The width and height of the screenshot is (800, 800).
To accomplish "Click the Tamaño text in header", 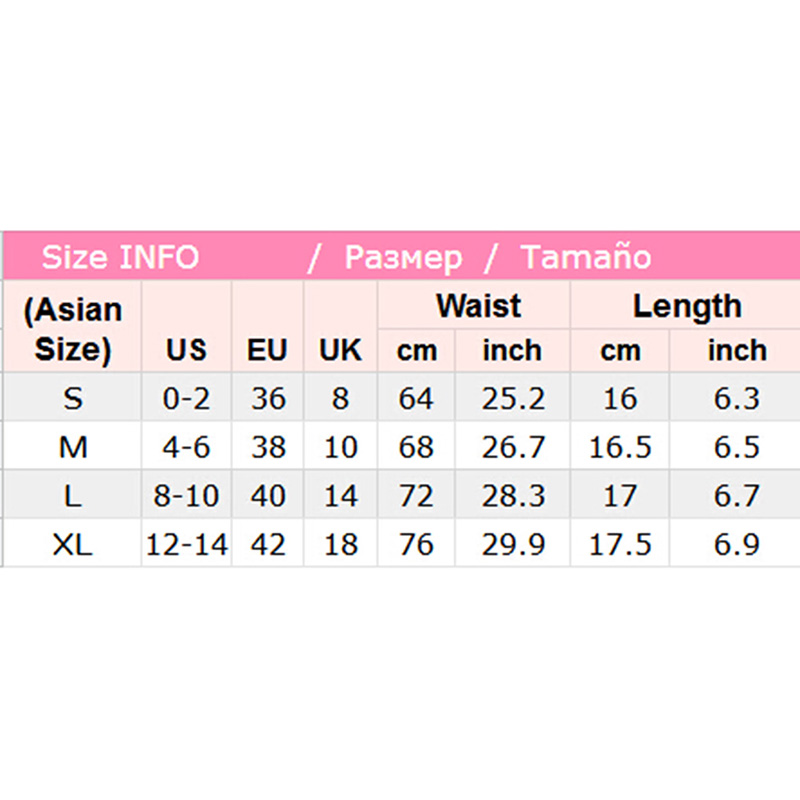I will (x=586, y=258).
